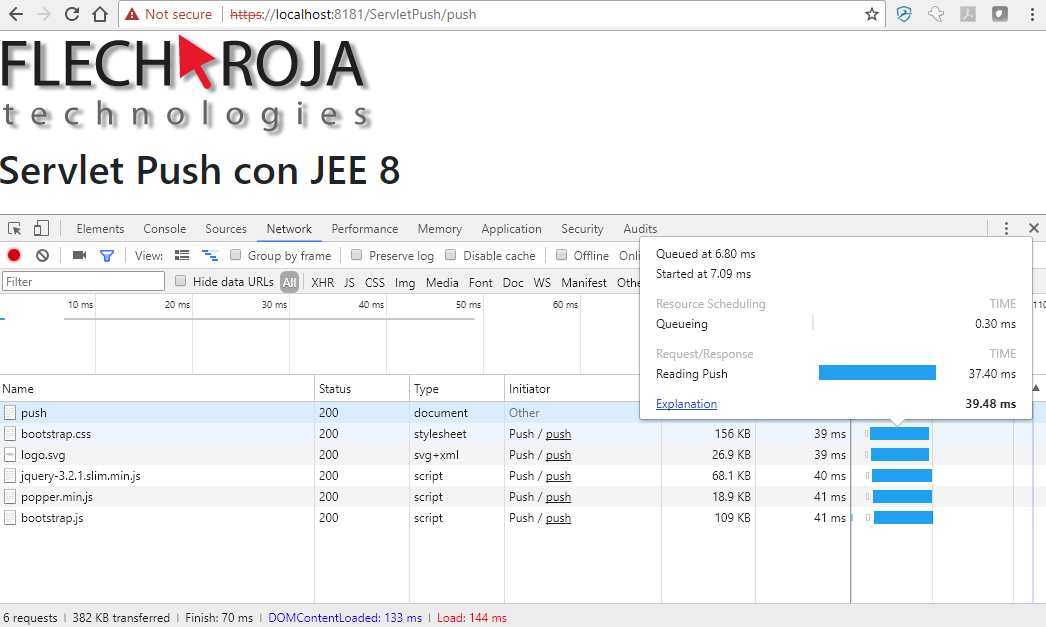Toggle the network filter funnel icon
The height and width of the screenshot is (627, 1046).
tap(107, 256)
